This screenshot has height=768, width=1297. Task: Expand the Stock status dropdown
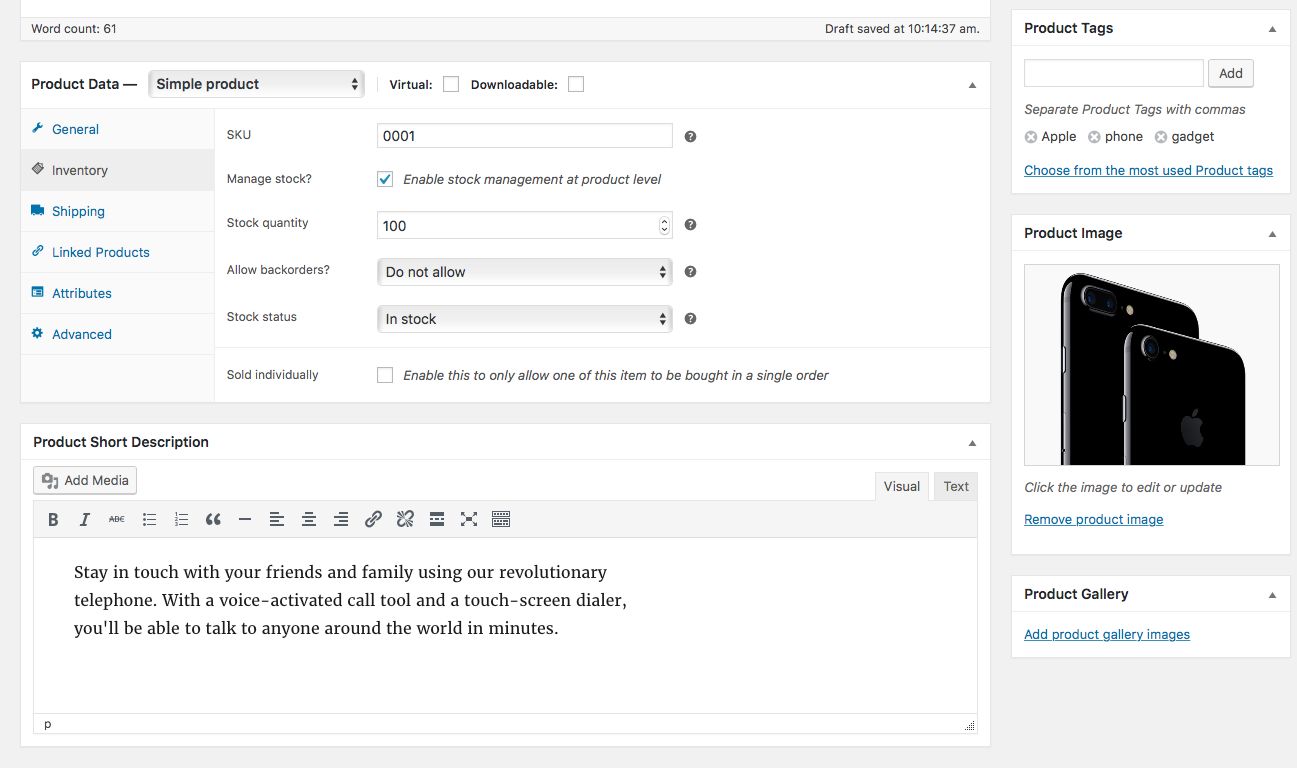coord(525,319)
